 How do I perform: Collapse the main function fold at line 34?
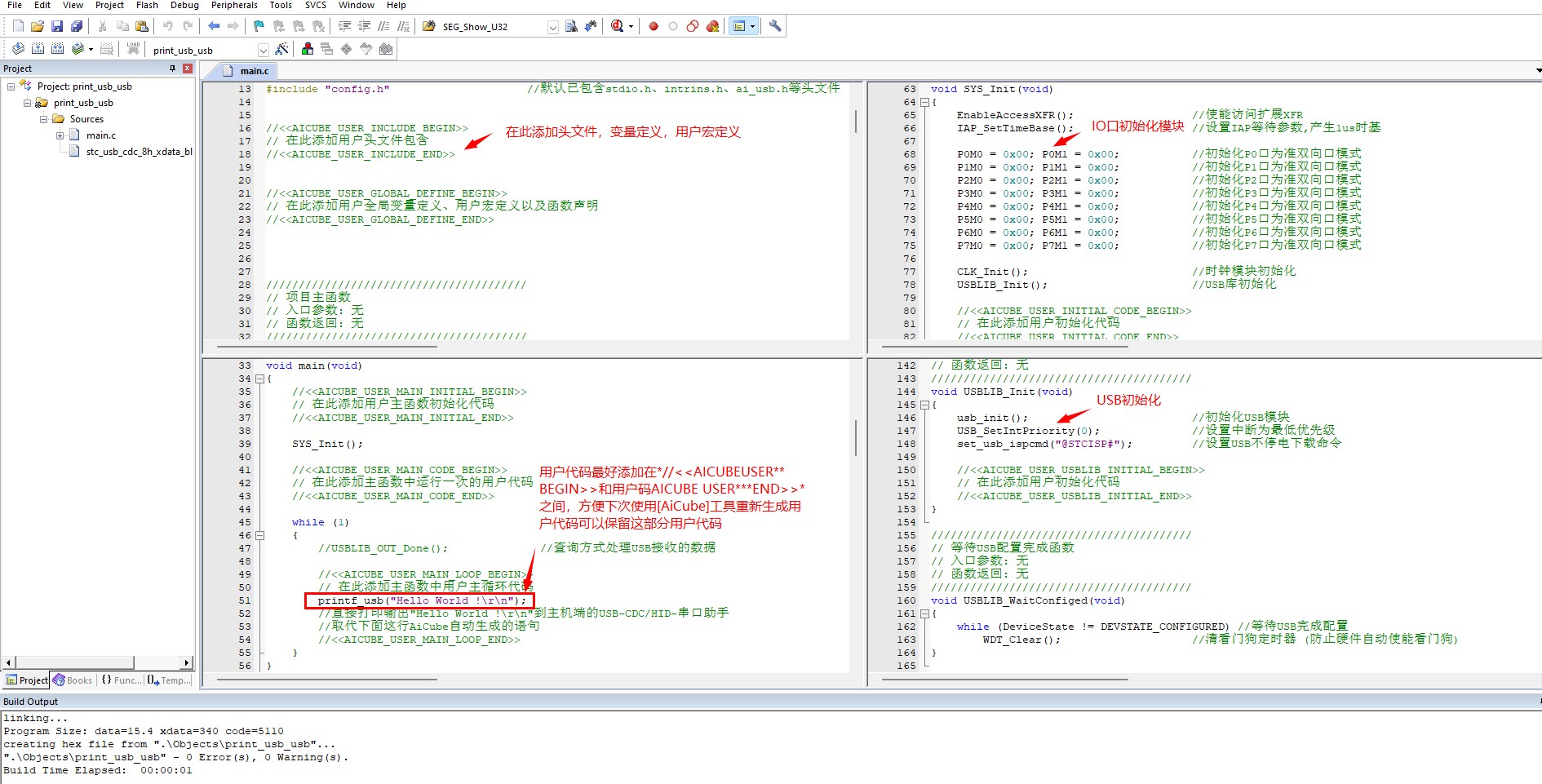[259, 379]
